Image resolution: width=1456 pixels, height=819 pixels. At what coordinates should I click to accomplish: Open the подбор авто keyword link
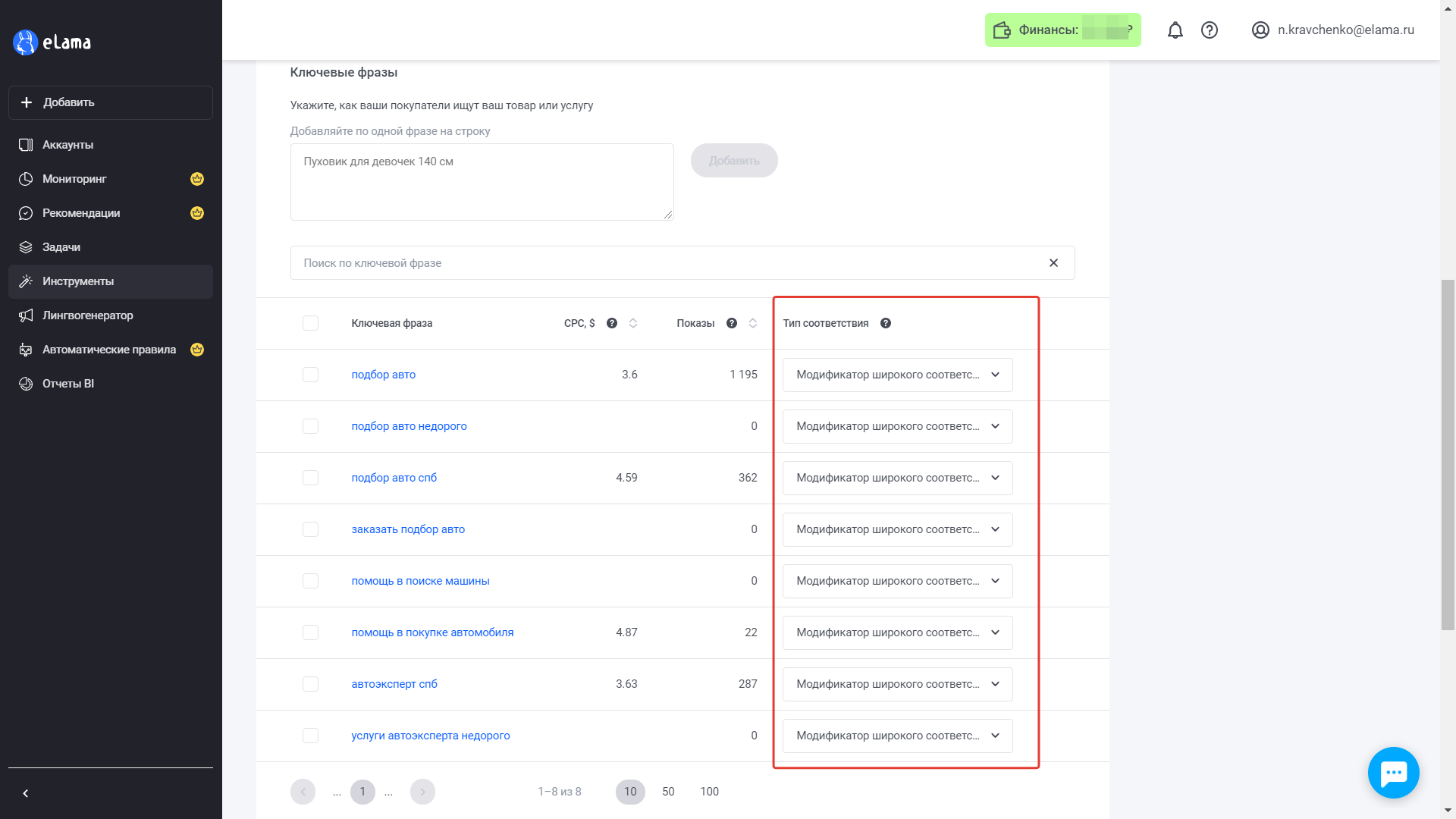click(x=383, y=375)
